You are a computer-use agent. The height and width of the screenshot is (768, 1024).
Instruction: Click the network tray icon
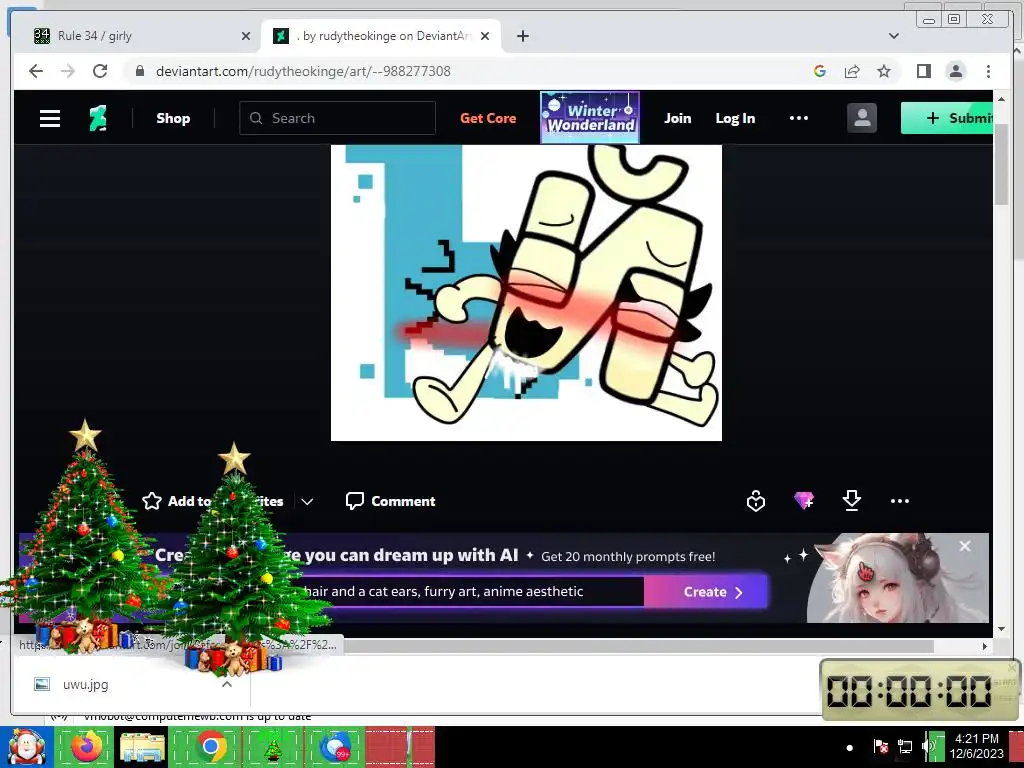click(904, 746)
